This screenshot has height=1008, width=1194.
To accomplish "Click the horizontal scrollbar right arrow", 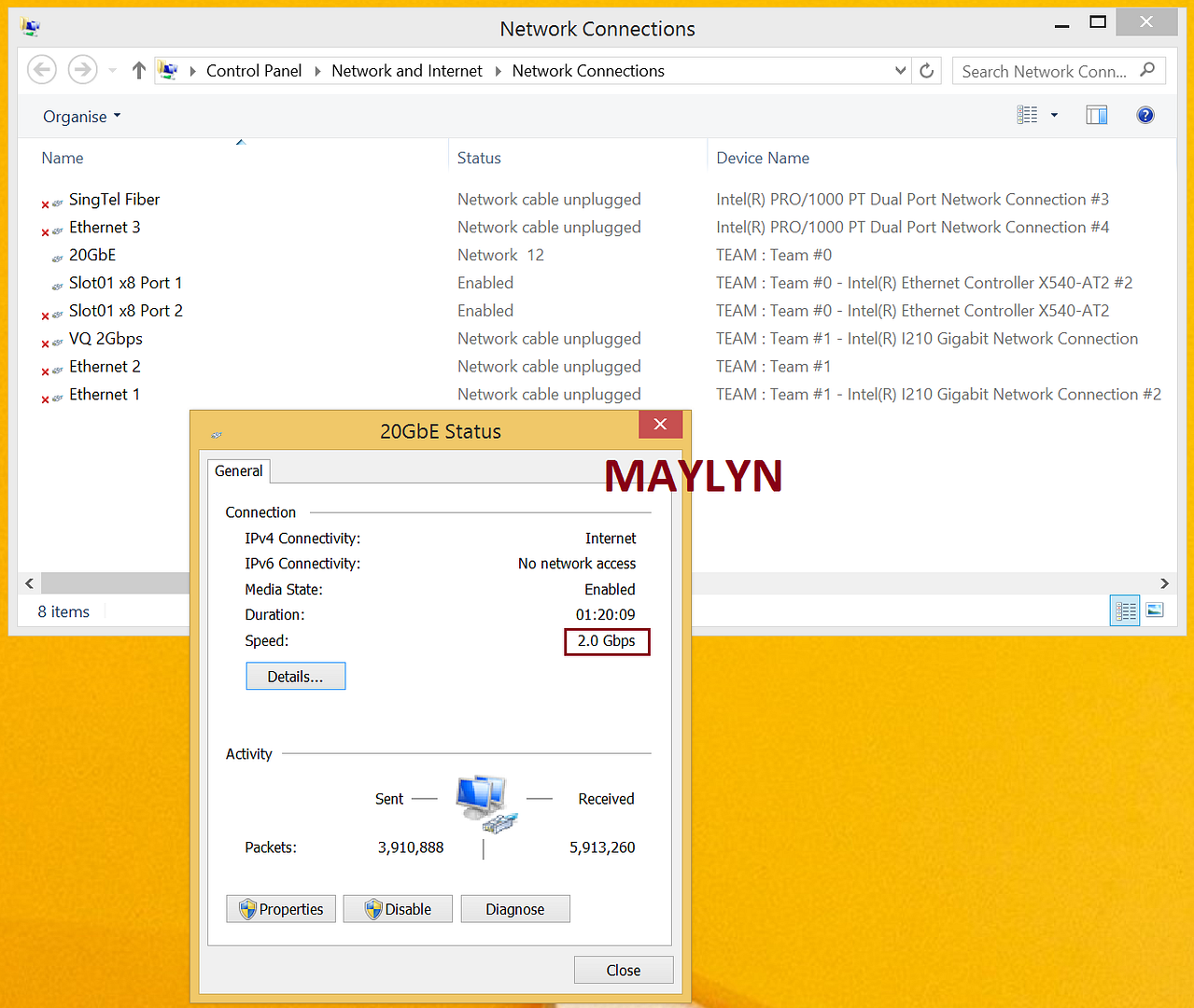I will point(1164,583).
